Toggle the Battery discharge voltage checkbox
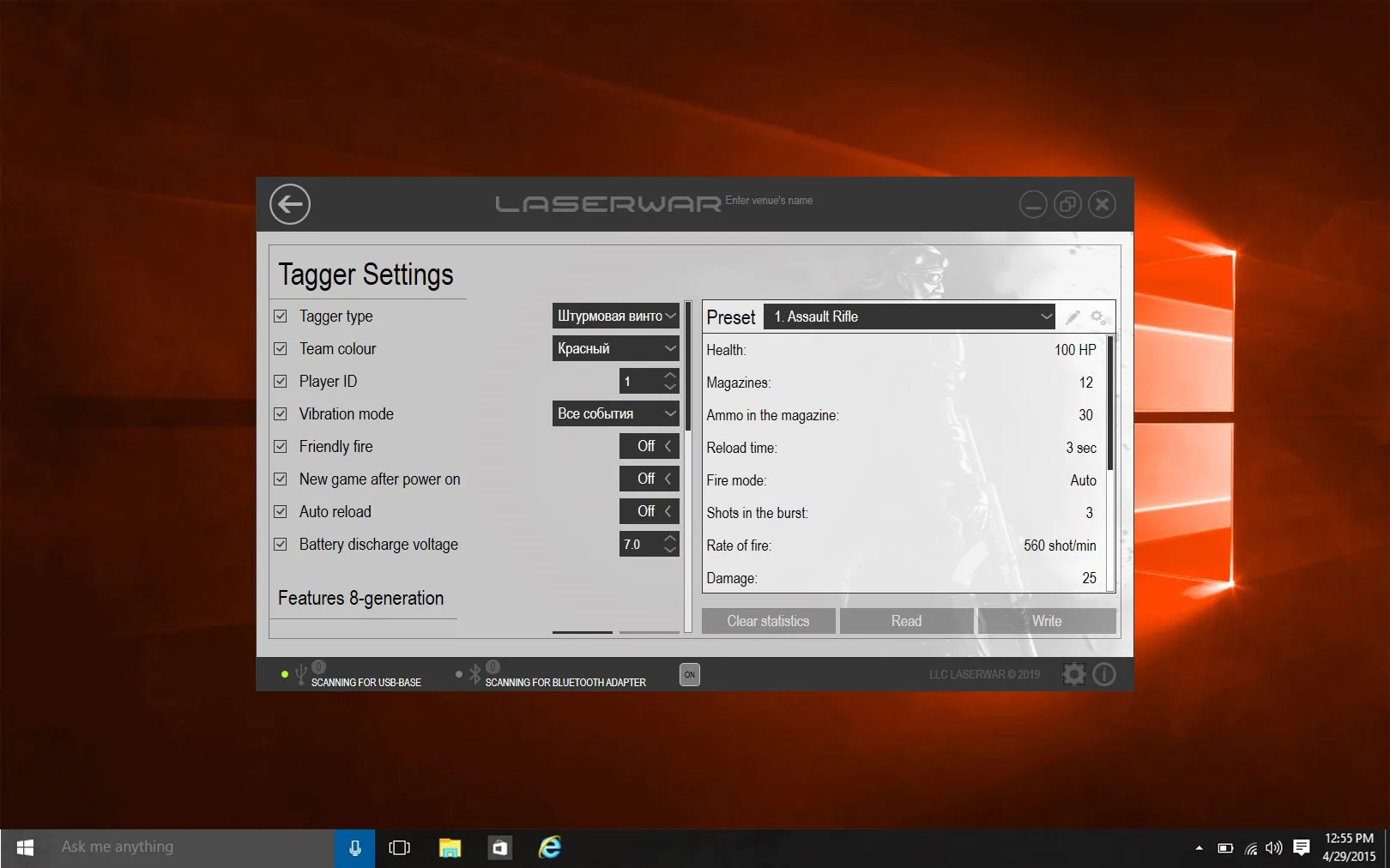Image resolution: width=1390 pixels, height=868 pixels. (281, 545)
